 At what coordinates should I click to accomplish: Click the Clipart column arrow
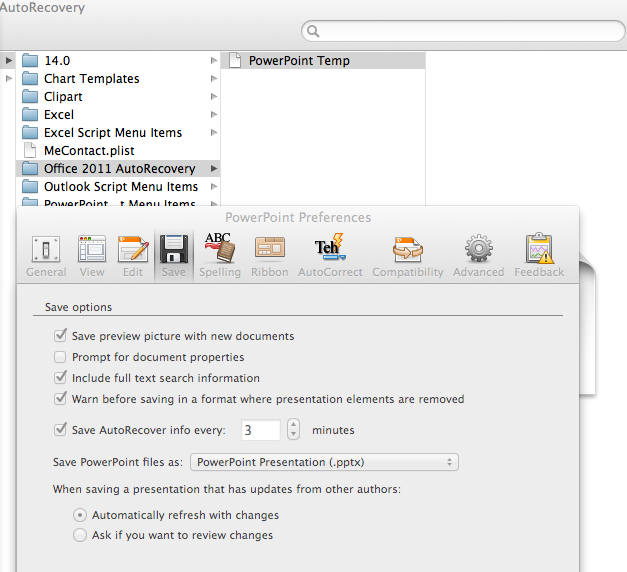[x=214, y=97]
